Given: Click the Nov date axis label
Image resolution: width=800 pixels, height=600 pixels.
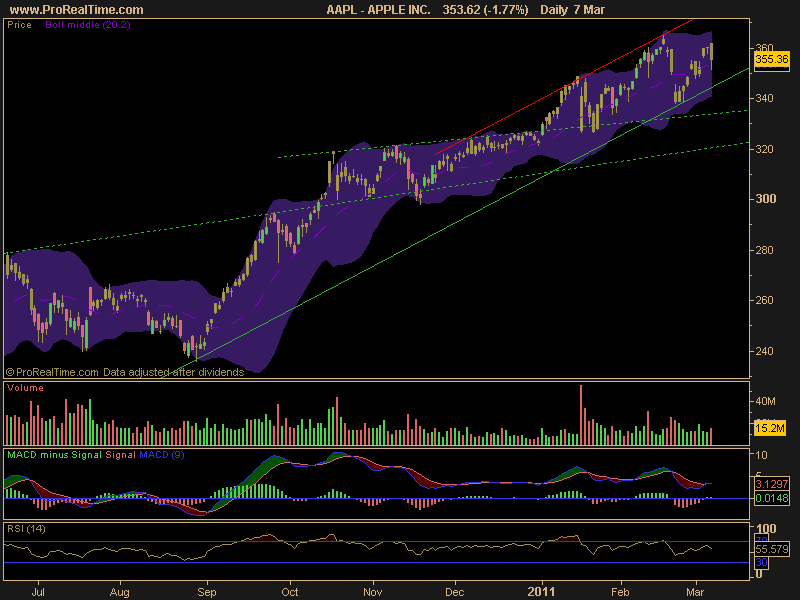Looking at the screenshot, I should click(x=372, y=592).
